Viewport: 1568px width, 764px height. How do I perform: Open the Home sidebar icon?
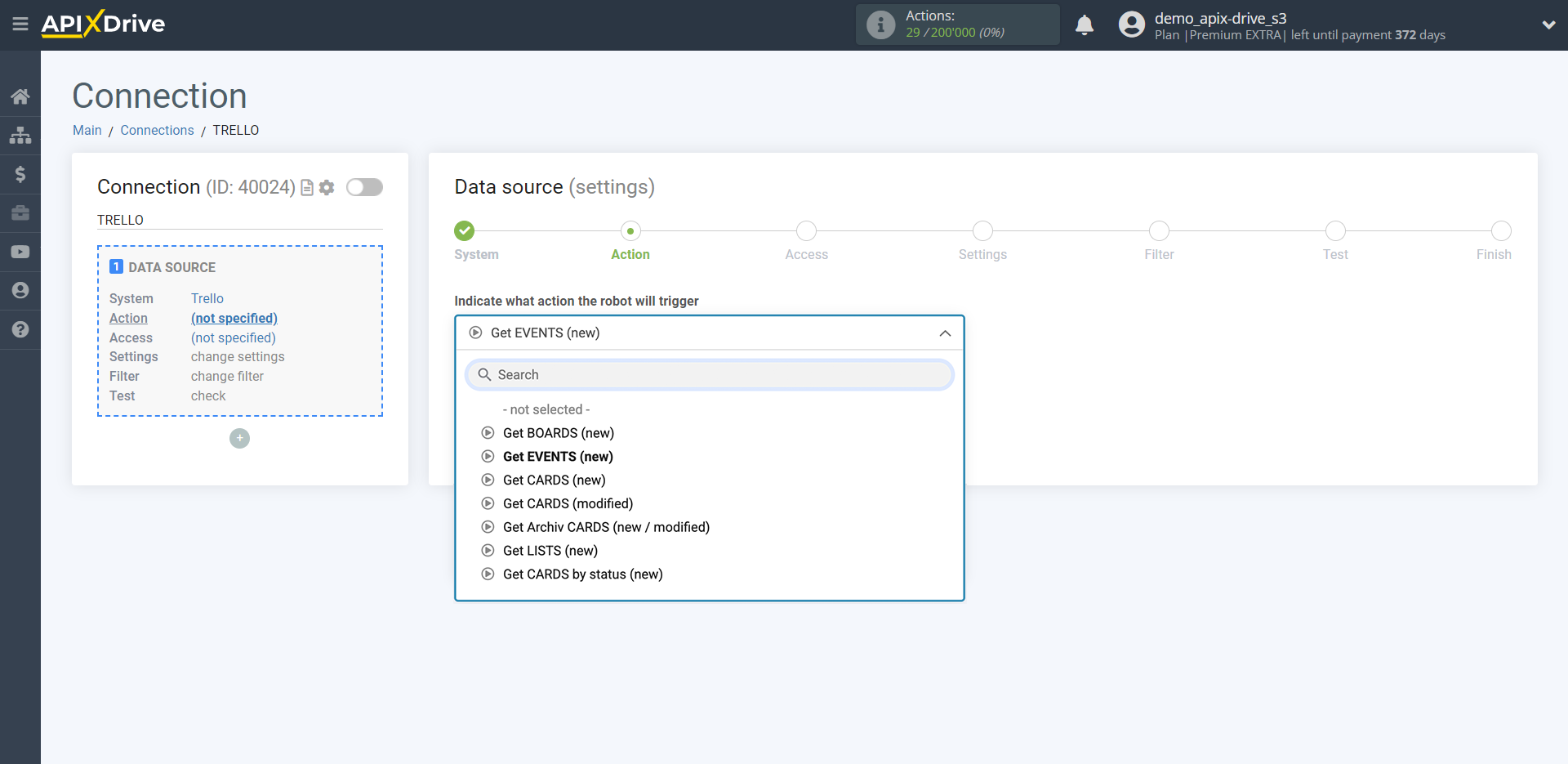coord(20,96)
